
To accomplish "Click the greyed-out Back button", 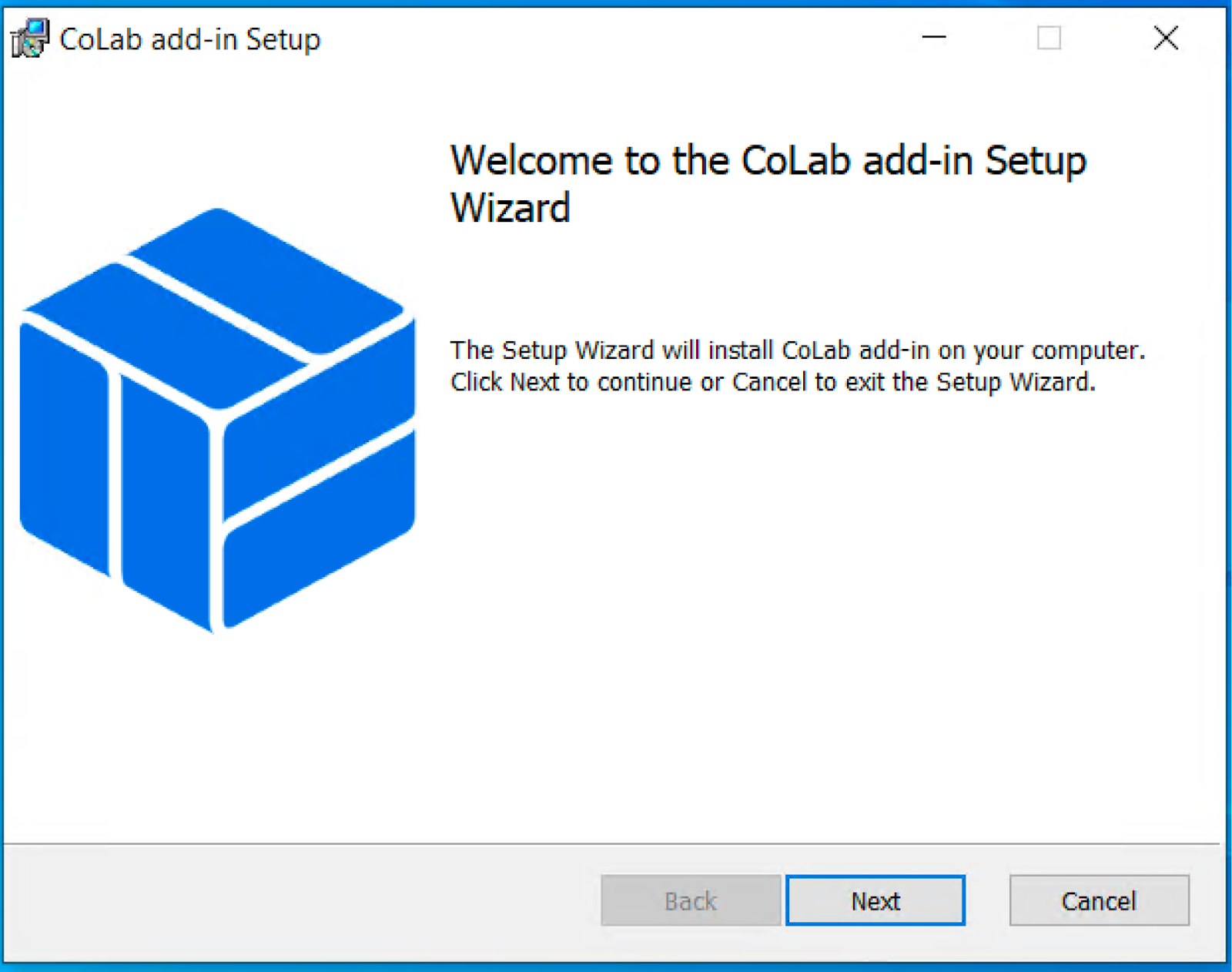I will point(691,900).
